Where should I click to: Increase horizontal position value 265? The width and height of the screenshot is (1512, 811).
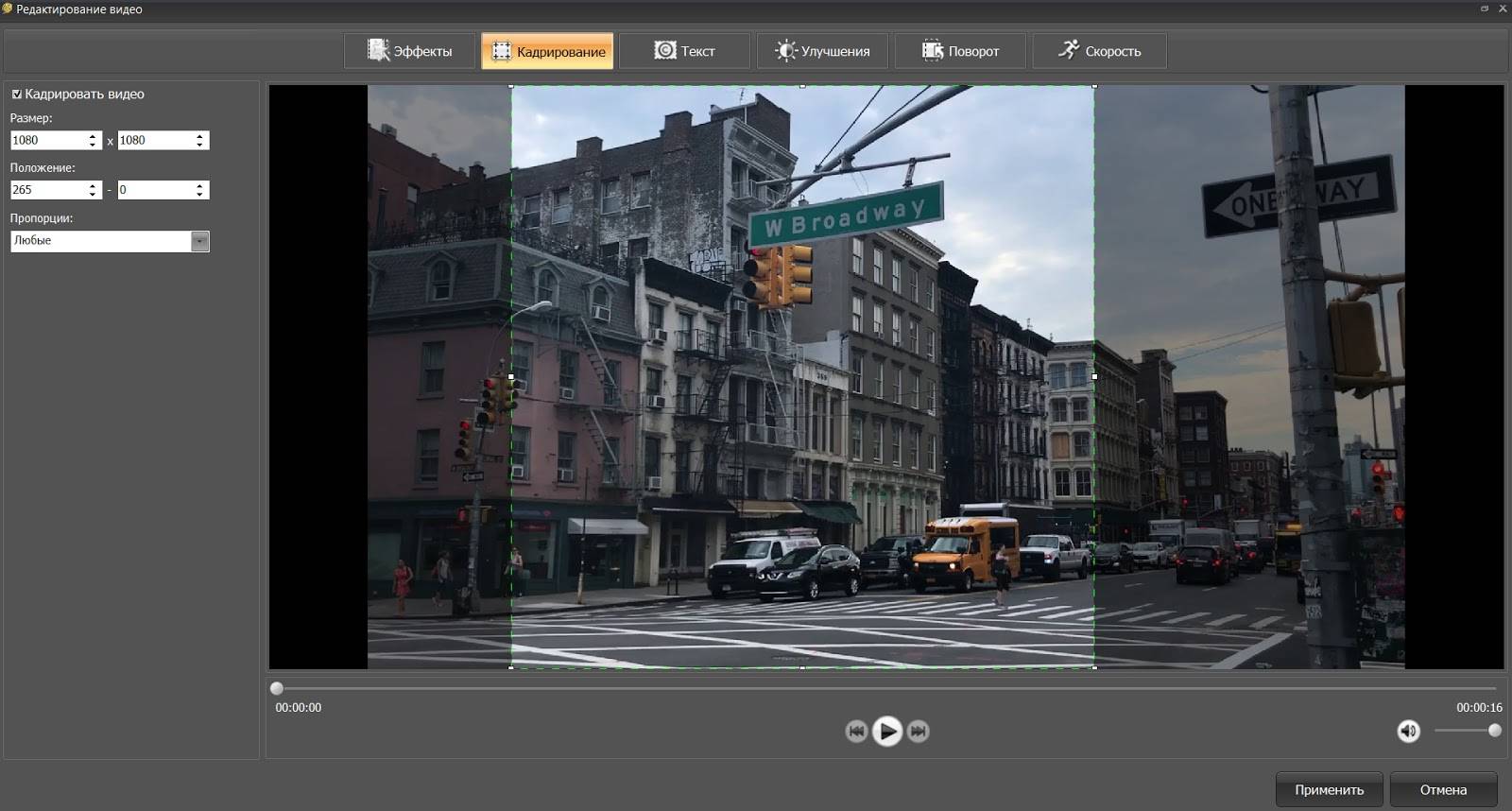click(x=93, y=185)
